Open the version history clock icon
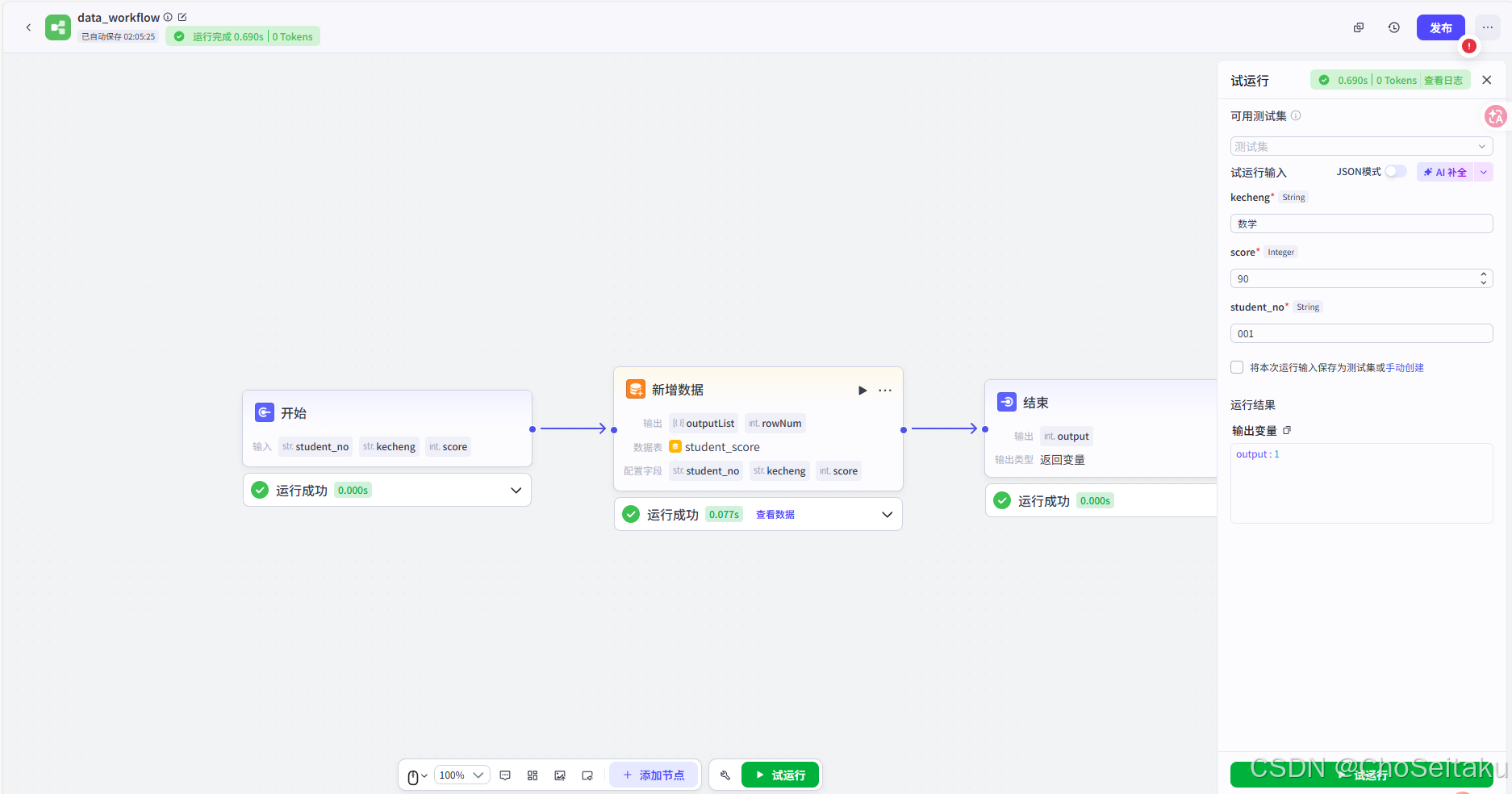 click(x=1394, y=27)
